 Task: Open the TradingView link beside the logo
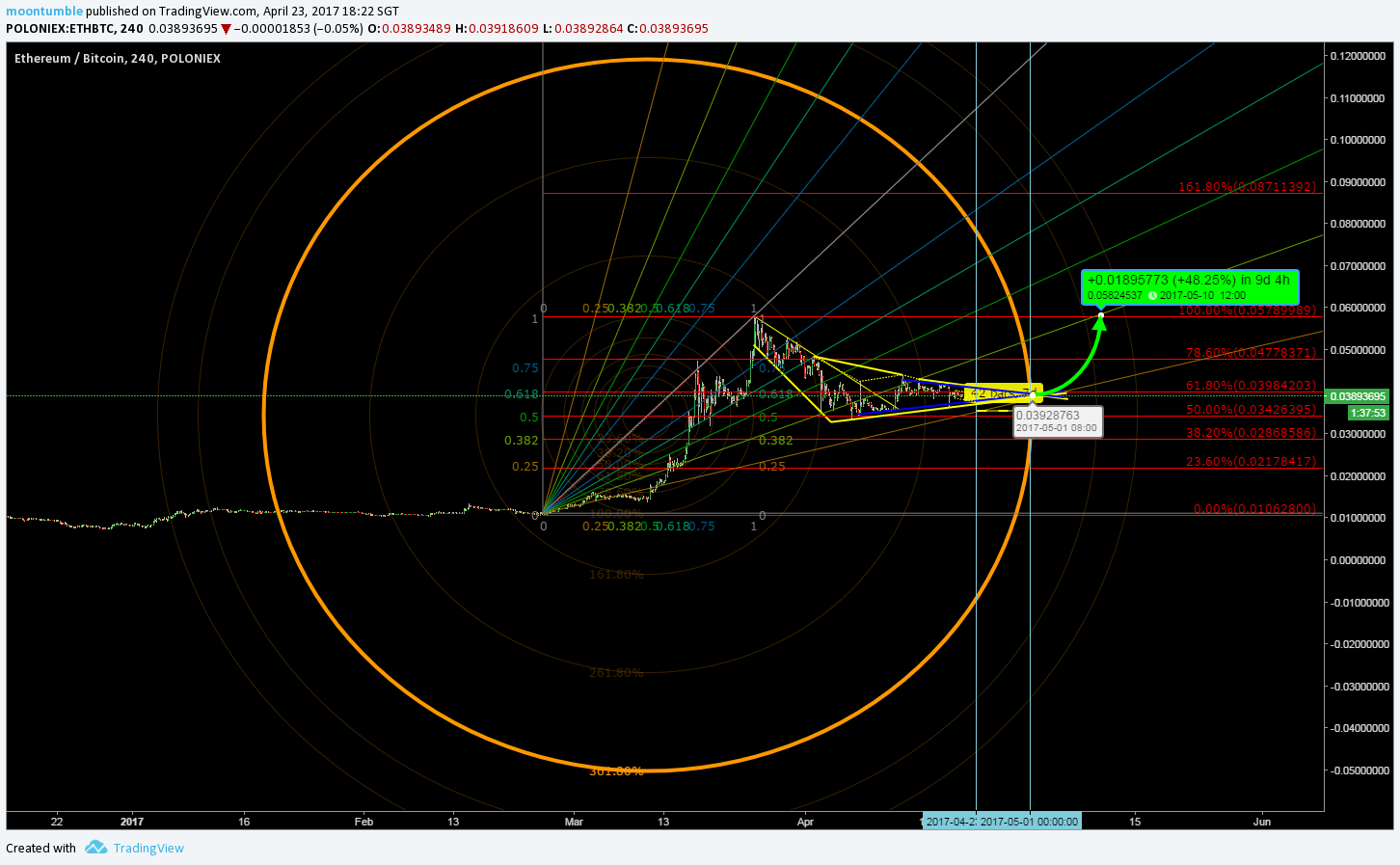click(x=148, y=849)
